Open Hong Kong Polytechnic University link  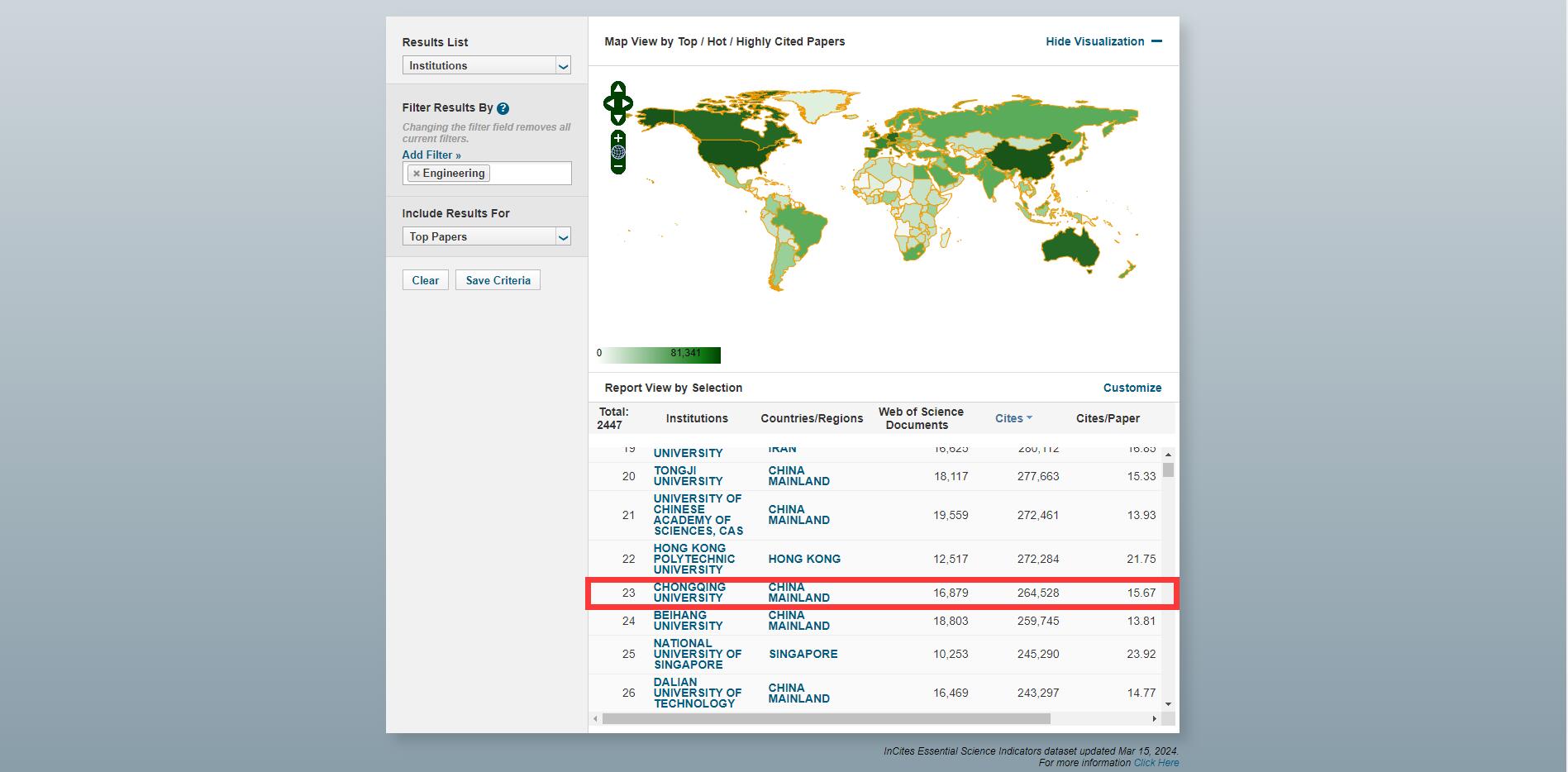coord(693,559)
